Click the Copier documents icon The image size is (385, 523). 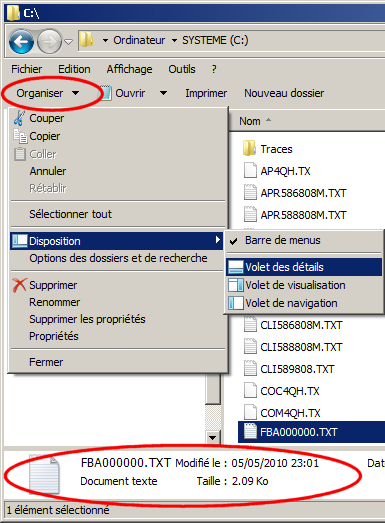20,136
